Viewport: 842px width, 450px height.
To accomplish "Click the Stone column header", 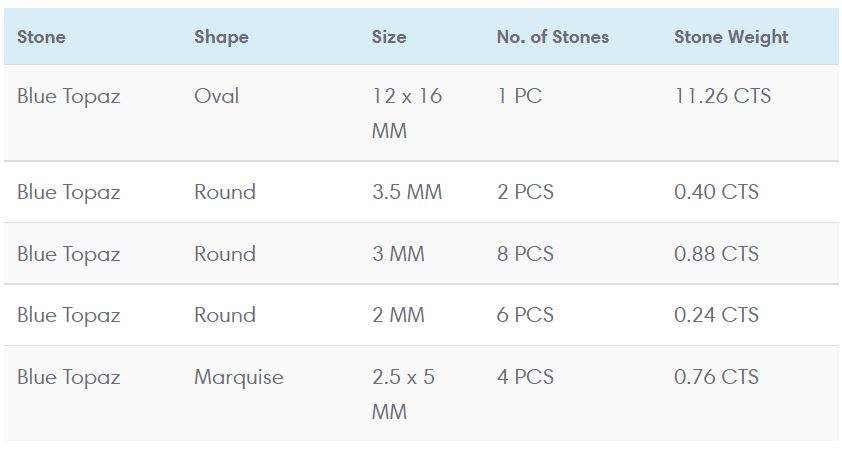I will coord(41,37).
